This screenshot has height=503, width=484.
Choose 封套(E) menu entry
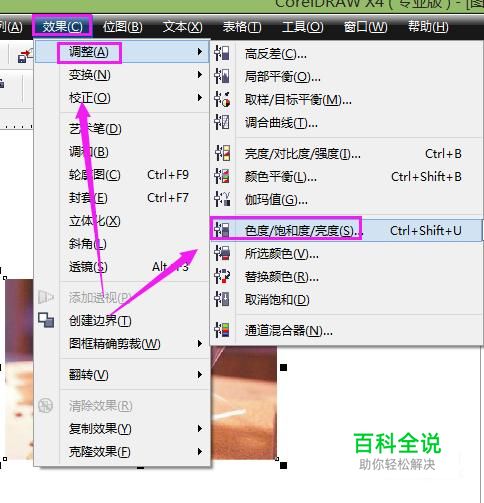pyautogui.click(x=122, y=198)
